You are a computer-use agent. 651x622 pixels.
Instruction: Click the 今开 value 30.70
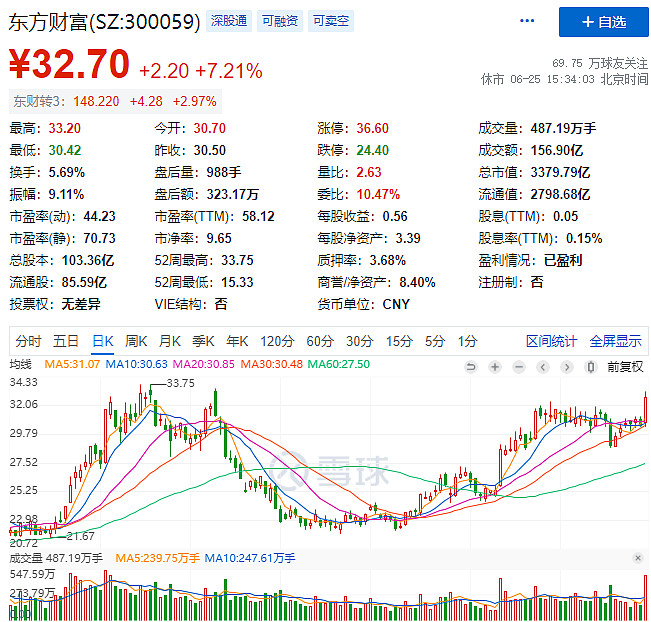(x=209, y=128)
